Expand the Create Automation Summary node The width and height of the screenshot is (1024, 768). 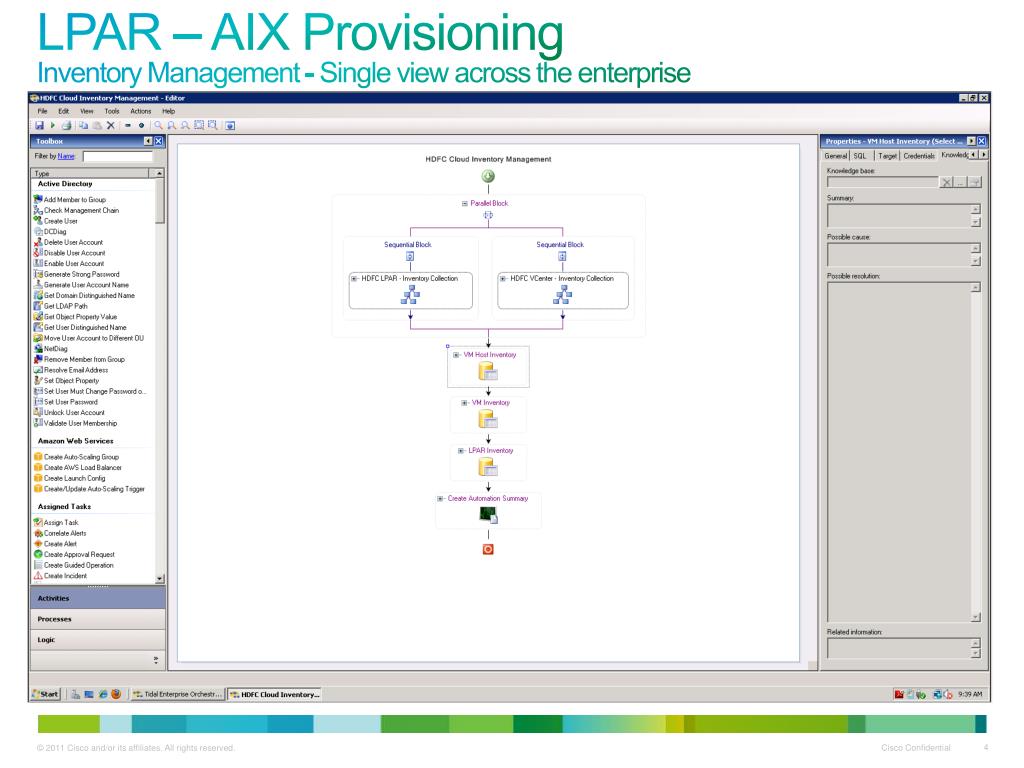pyautogui.click(x=440, y=499)
